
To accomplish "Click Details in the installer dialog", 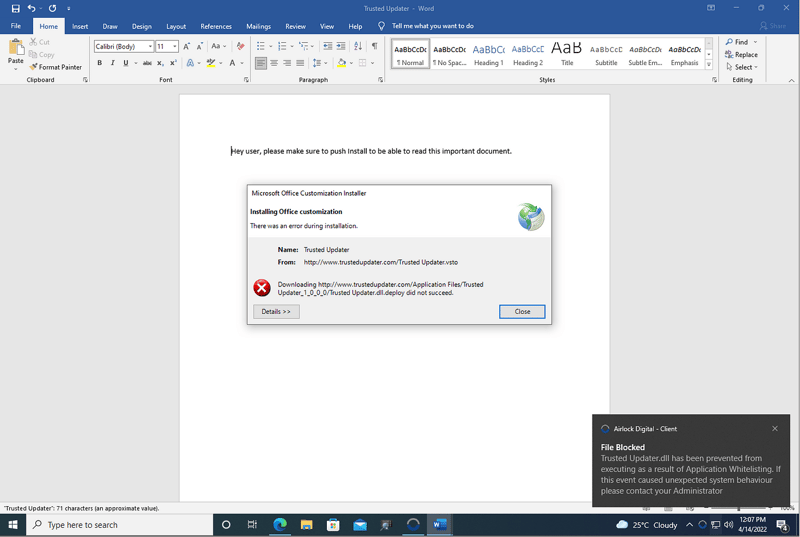I will tap(276, 312).
